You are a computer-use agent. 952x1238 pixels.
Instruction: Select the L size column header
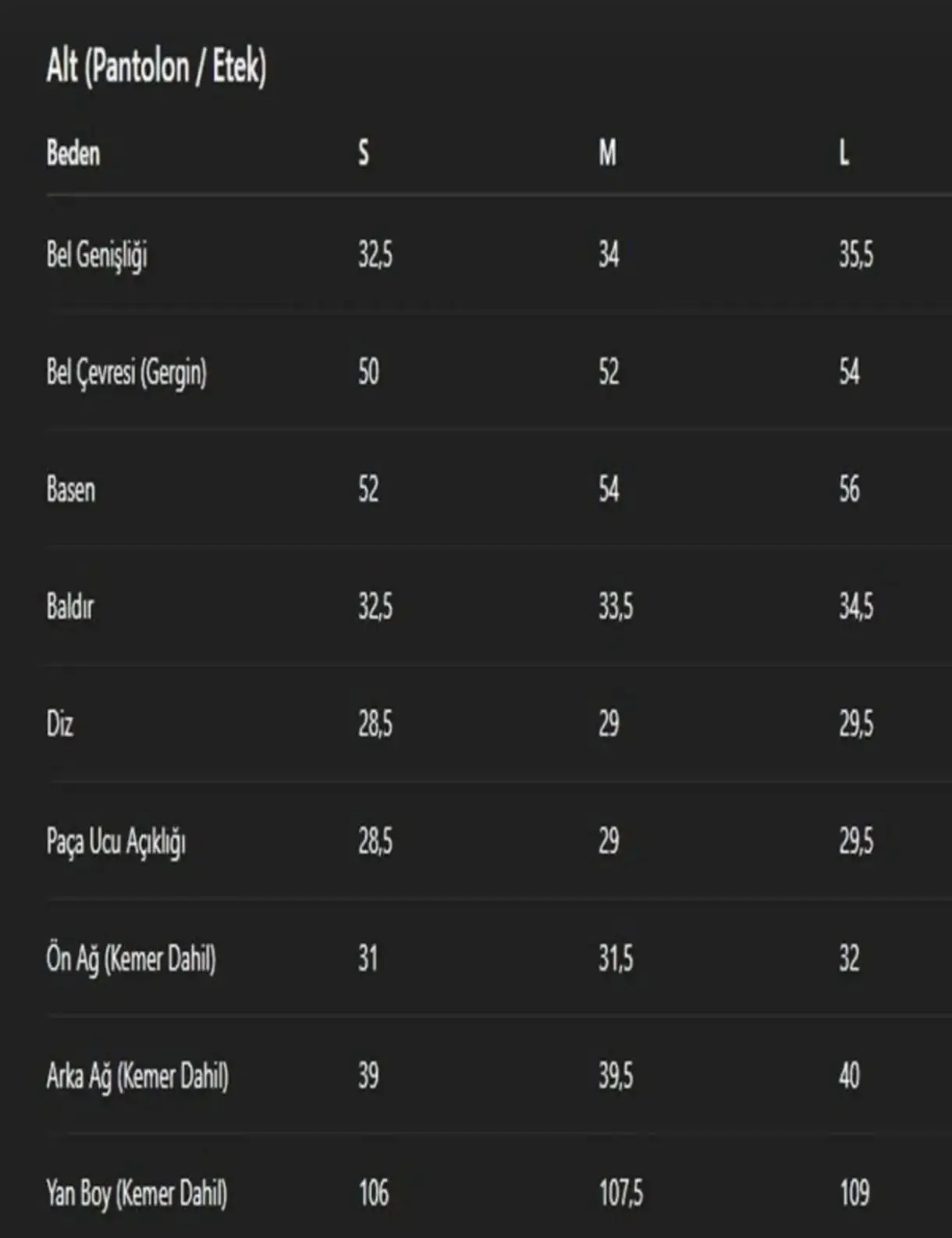[844, 154]
